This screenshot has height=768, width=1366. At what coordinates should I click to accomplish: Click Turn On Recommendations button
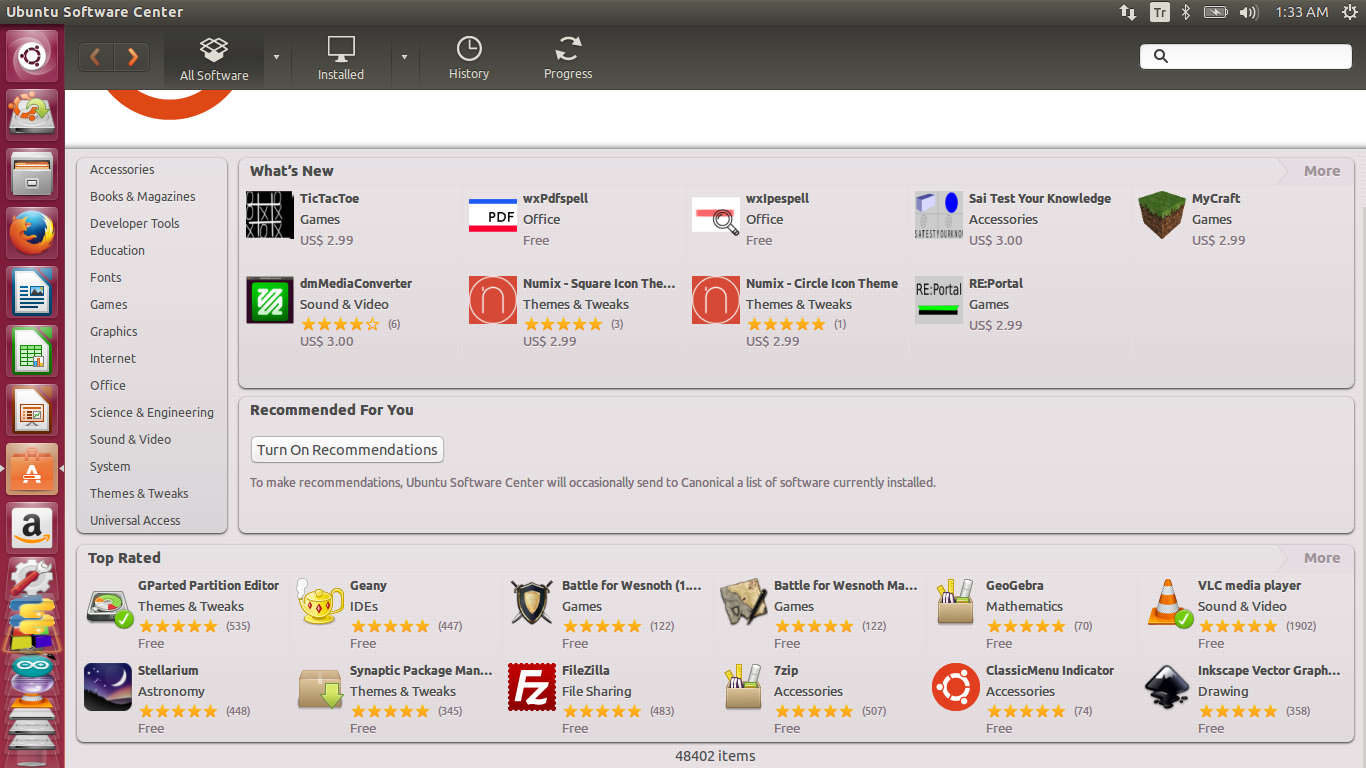(347, 450)
